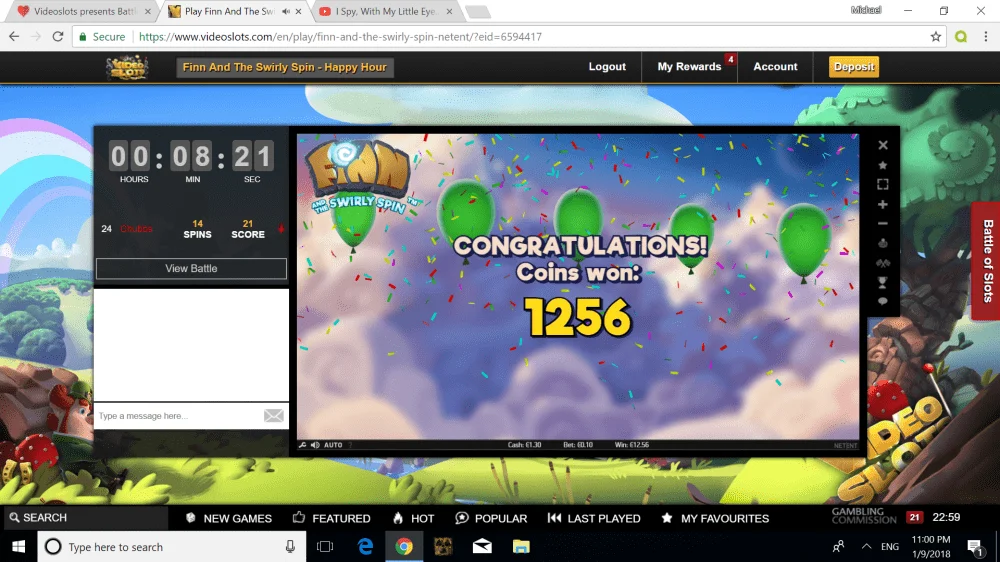Open HOT games category
The width and height of the screenshot is (1000, 562).
click(x=413, y=518)
